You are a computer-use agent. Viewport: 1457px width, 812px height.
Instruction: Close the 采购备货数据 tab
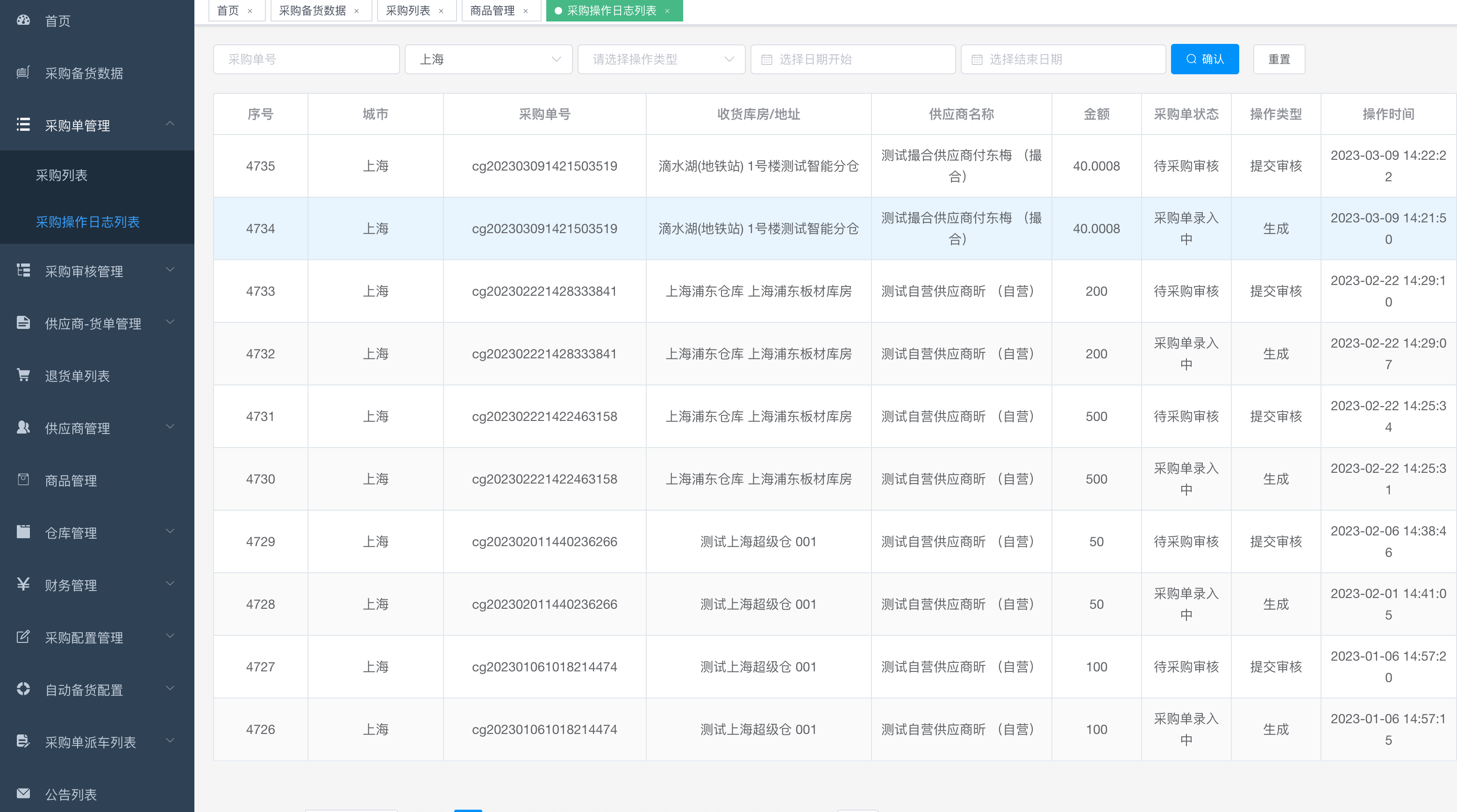pyautogui.click(x=357, y=11)
